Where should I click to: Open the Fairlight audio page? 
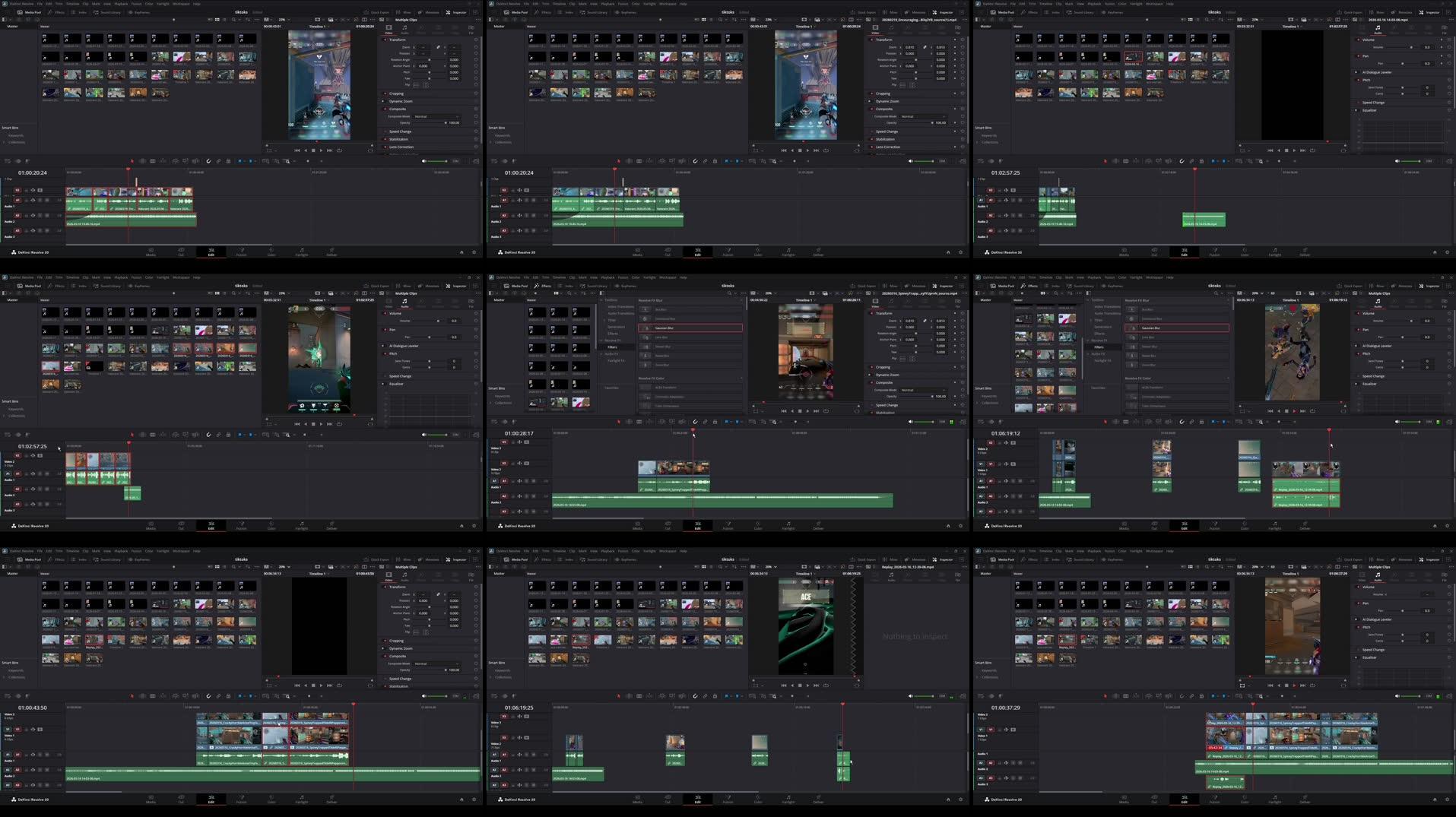tap(302, 252)
